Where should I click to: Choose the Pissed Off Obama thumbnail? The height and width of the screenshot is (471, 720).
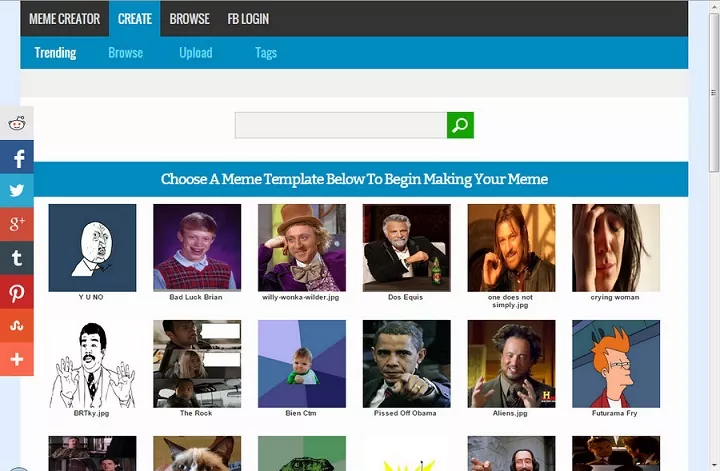coord(406,364)
